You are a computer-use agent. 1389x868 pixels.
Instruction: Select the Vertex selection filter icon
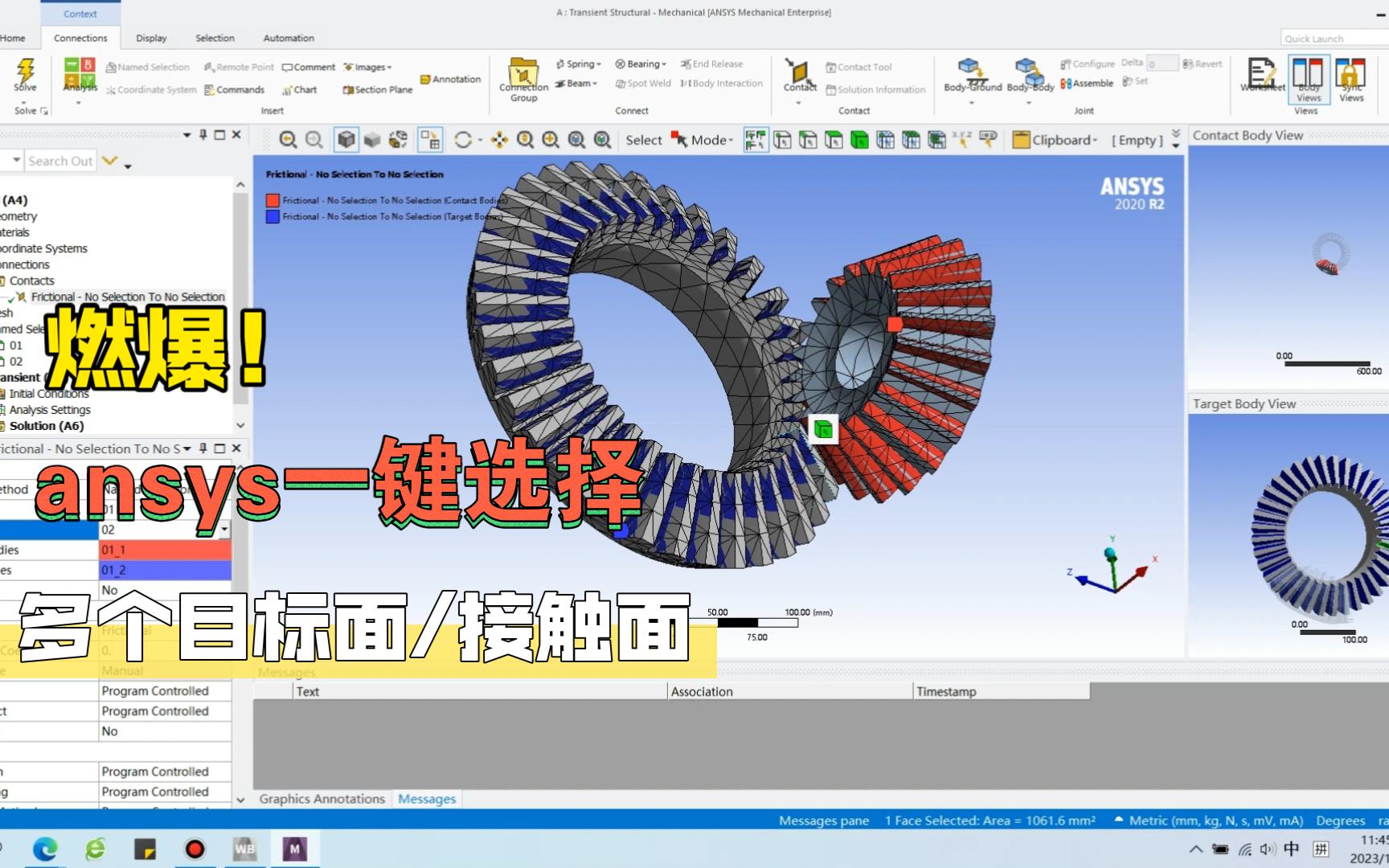point(782,140)
